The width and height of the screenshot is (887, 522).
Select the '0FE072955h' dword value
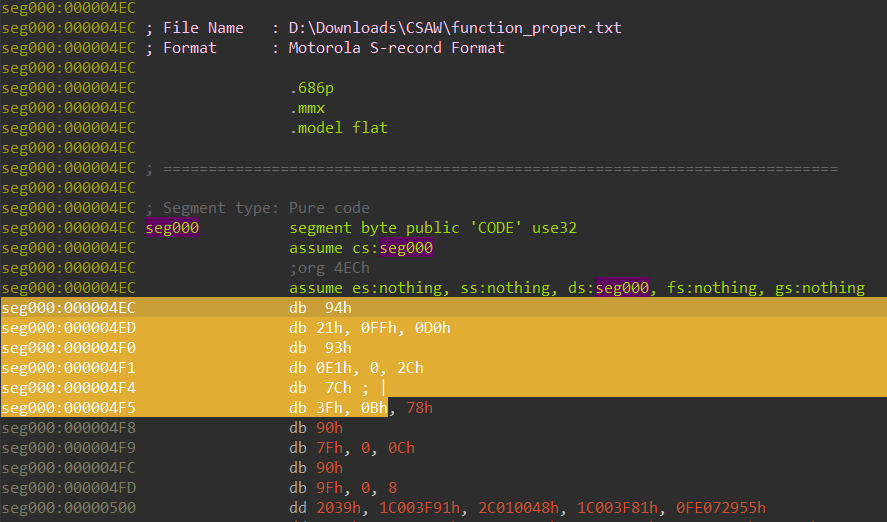(x=721, y=508)
